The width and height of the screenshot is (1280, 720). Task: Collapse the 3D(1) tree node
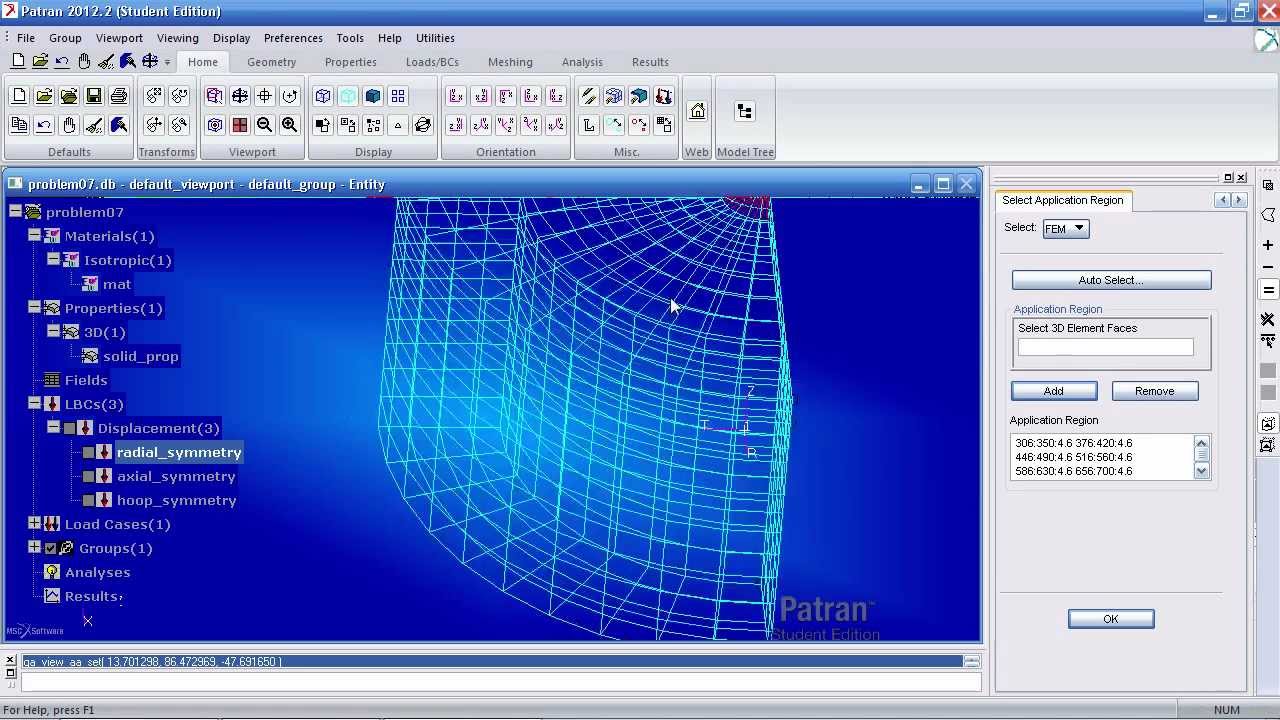tap(53, 331)
